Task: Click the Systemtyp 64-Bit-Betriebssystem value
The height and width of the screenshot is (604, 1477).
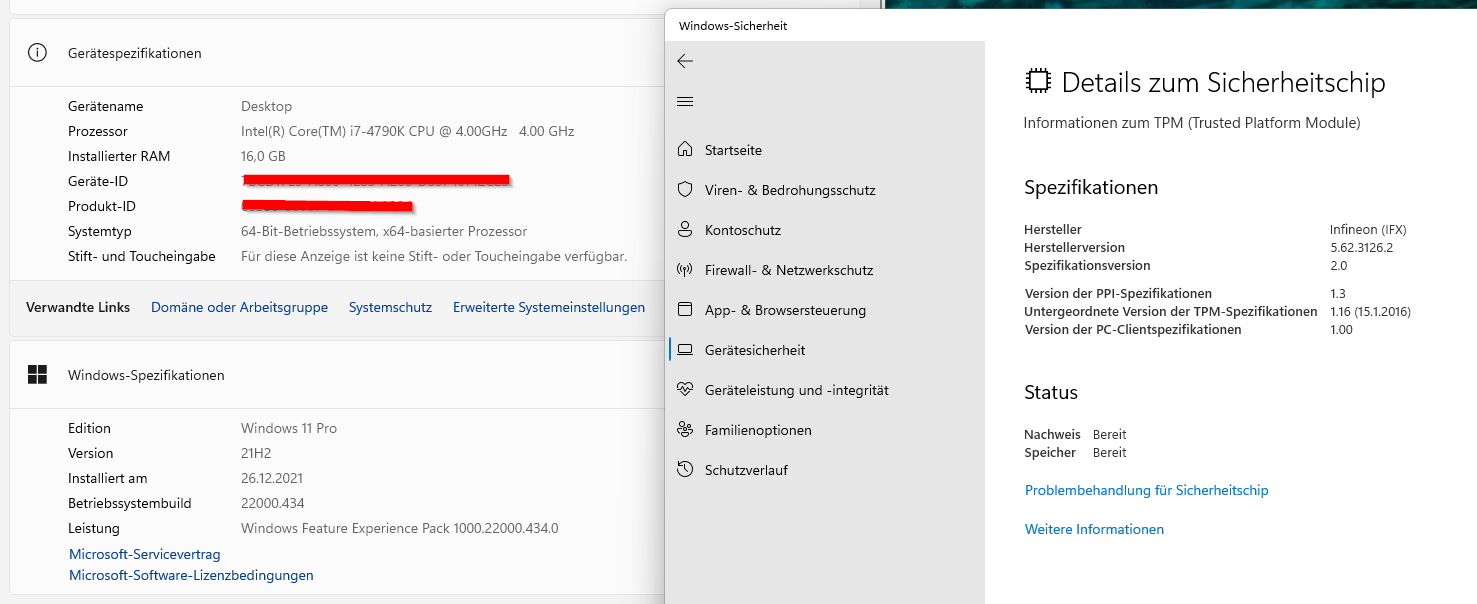Action: pos(384,231)
